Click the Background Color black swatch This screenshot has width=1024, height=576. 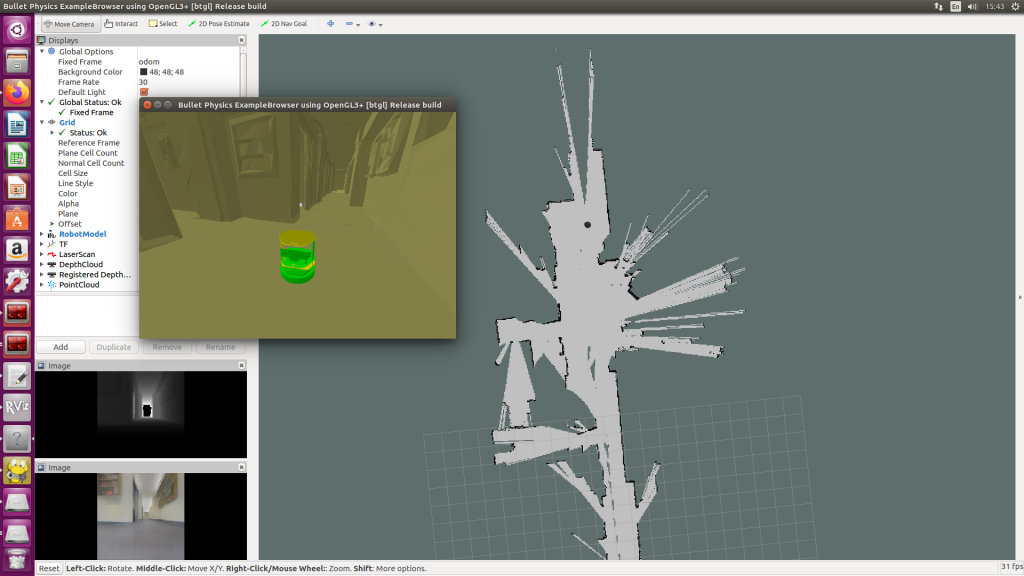click(144, 72)
